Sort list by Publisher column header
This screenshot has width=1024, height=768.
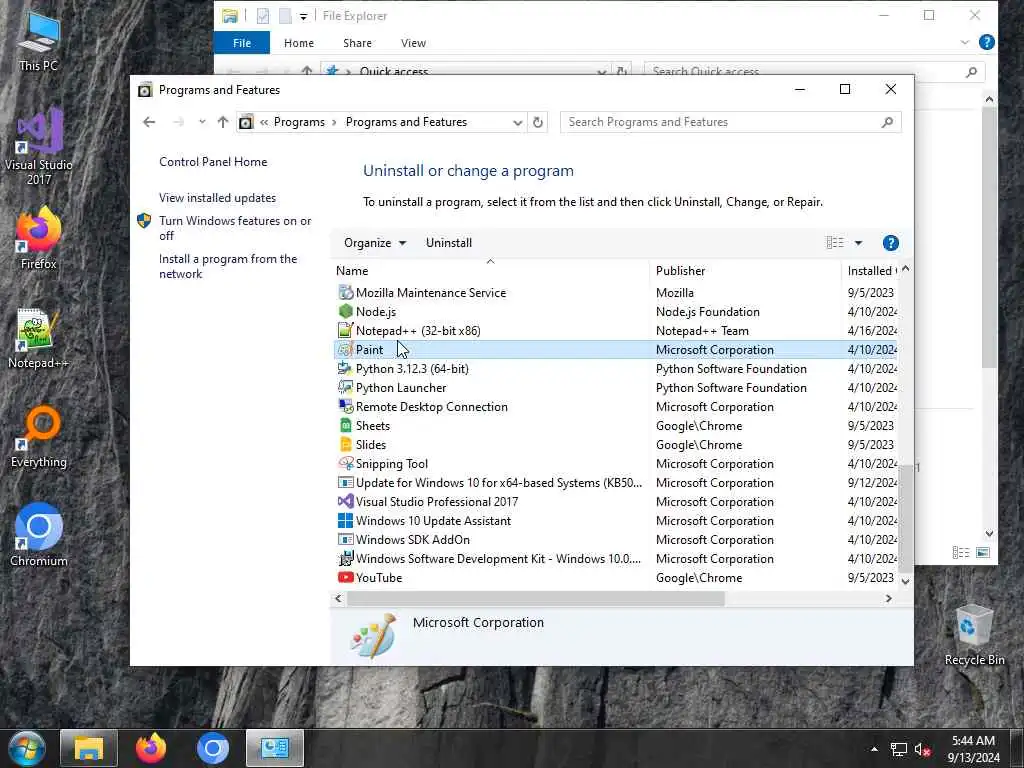tap(745, 270)
